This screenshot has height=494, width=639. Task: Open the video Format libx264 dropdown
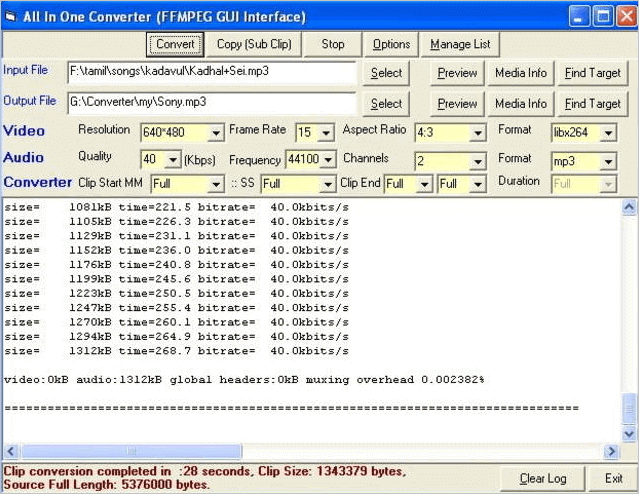coord(608,133)
